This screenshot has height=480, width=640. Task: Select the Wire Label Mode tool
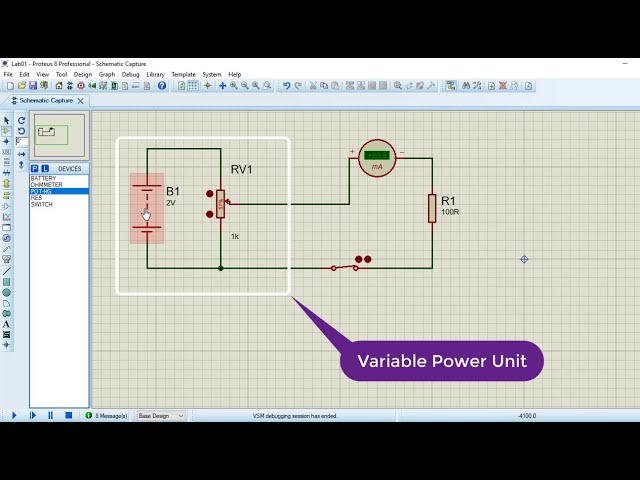[6, 152]
